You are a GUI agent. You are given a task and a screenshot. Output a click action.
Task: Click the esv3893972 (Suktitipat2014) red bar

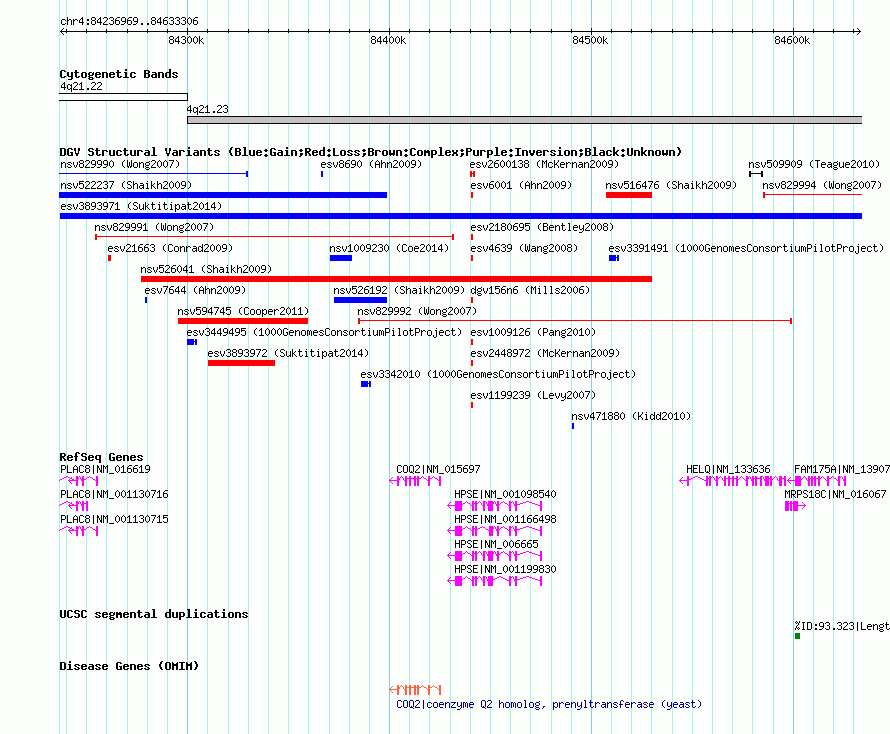tap(241, 363)
